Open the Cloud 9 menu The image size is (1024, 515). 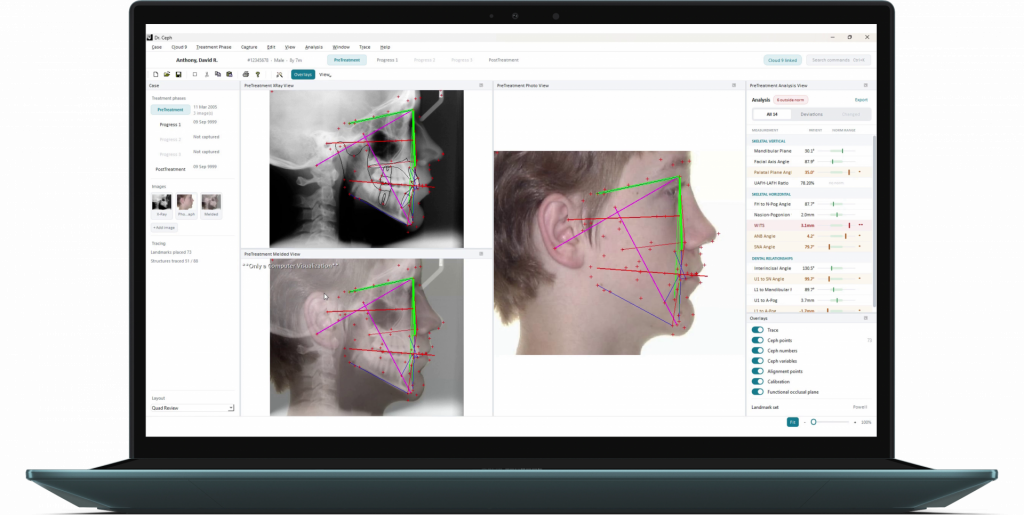179,47
